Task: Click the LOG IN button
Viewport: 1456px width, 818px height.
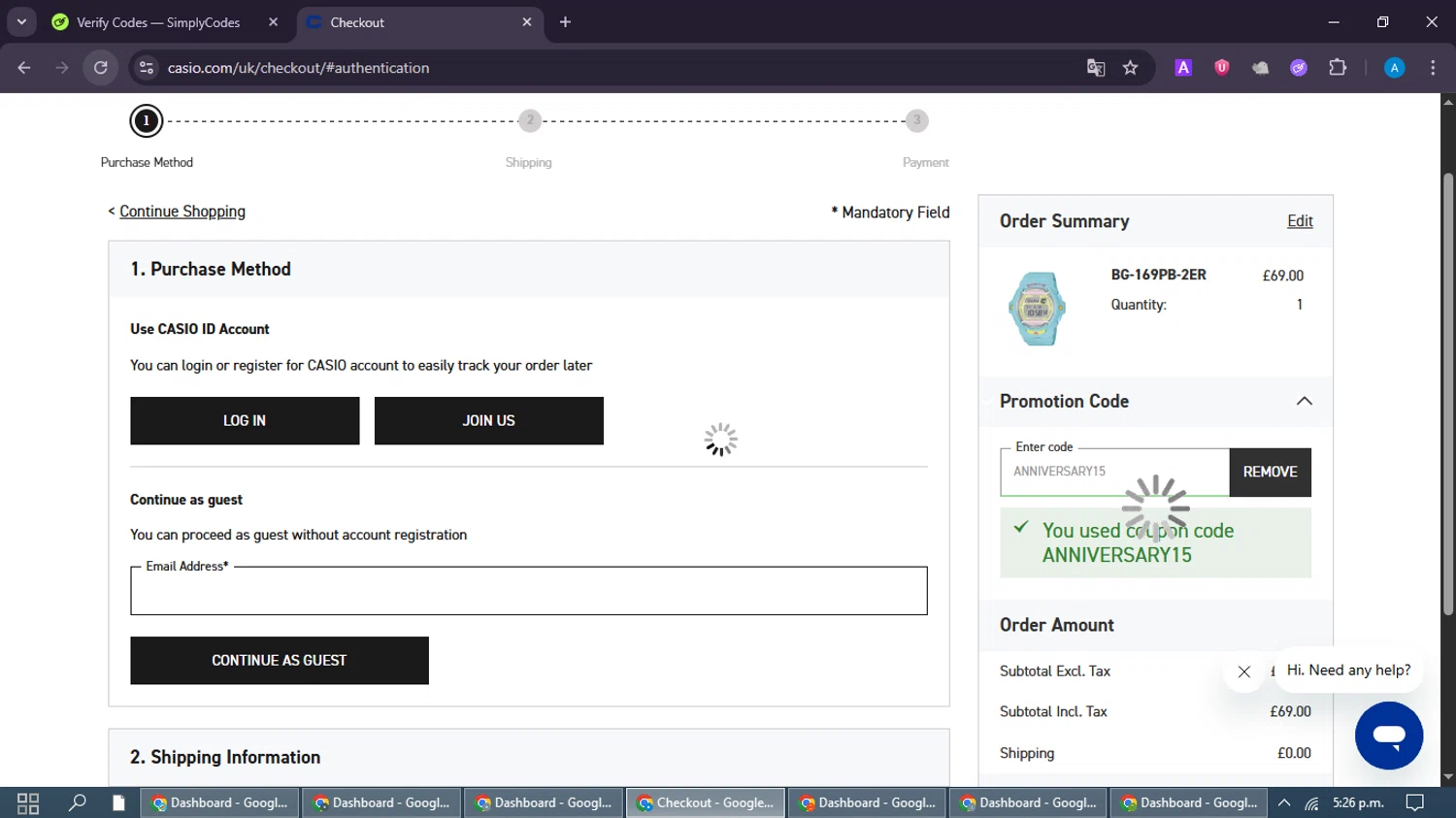Action: click(245, 421)
